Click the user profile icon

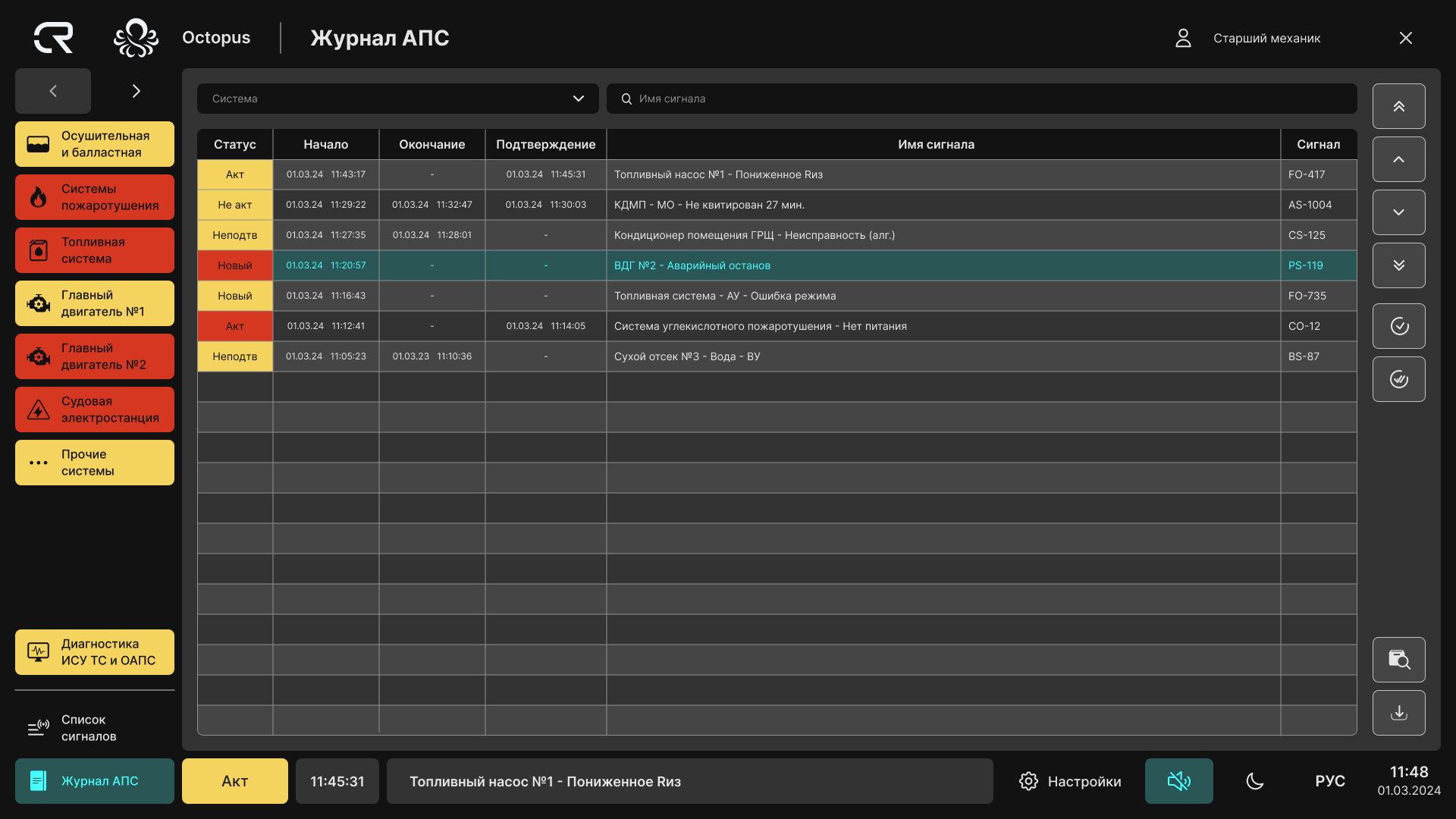1183,38
